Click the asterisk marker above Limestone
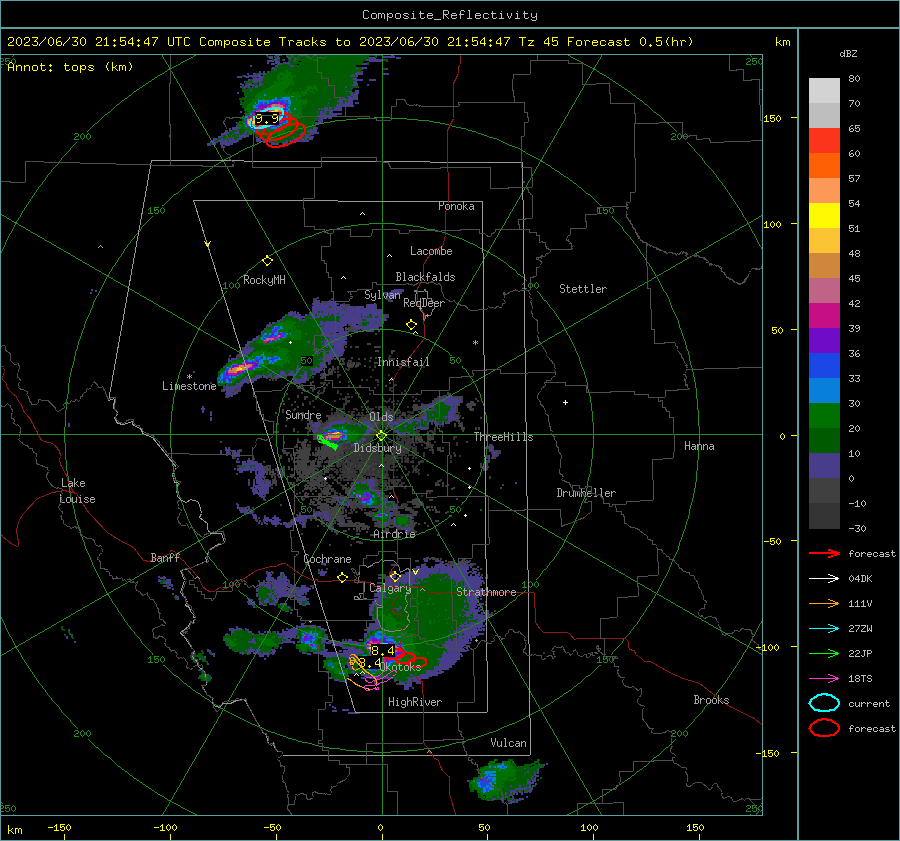900x841 pixels. pyautogui.click(x=189, y=377)
